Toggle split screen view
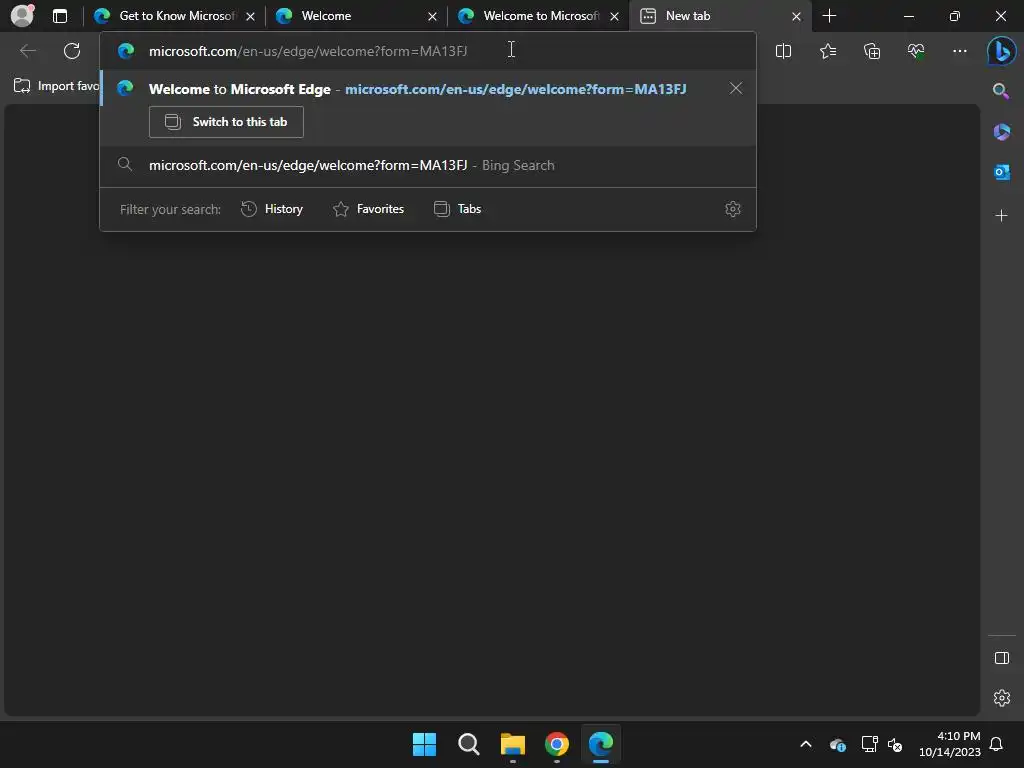The image size is (1024, 768). (x=783, y=51)
